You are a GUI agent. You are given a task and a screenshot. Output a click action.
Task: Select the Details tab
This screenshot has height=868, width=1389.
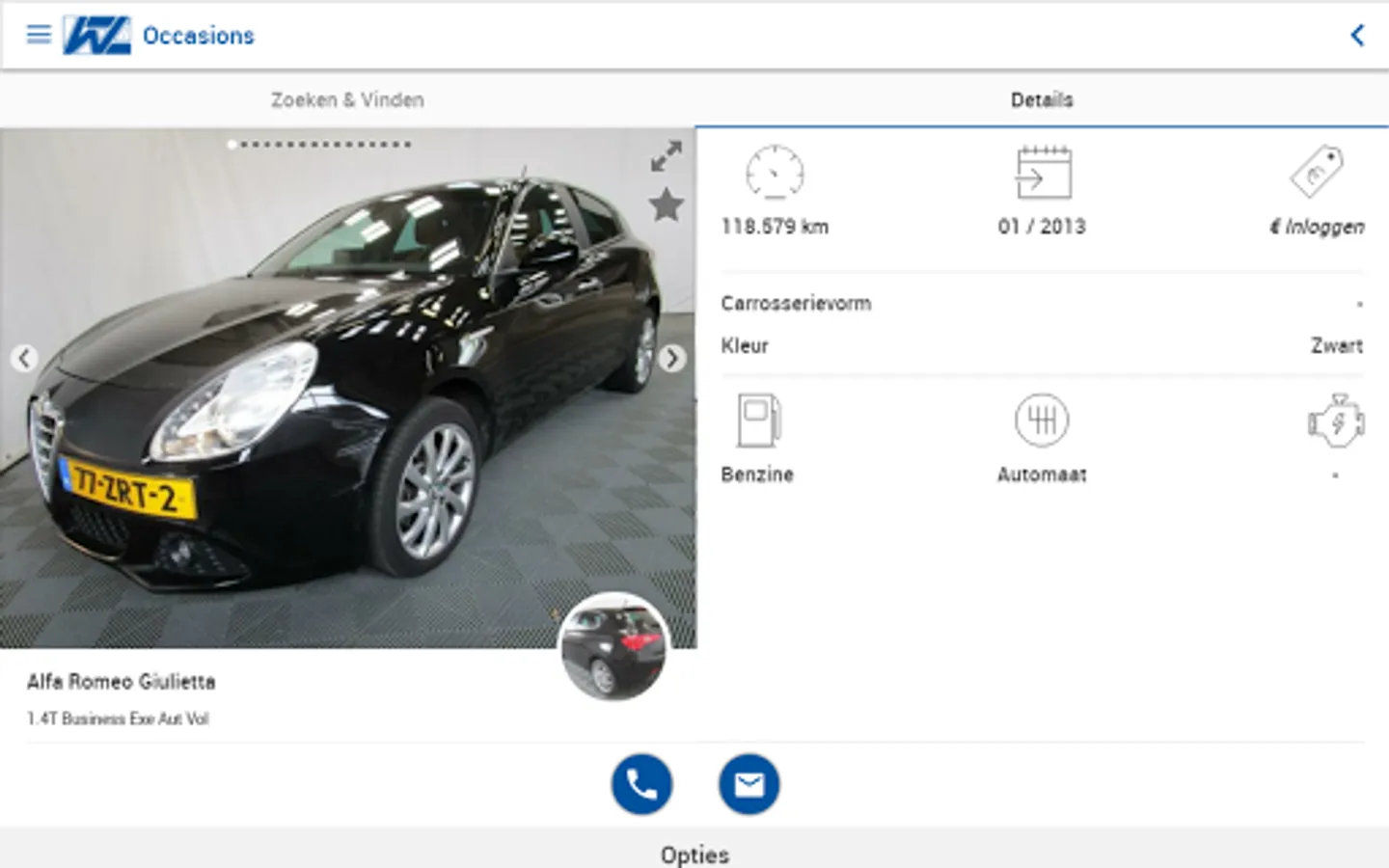(x=1042, y=99)
